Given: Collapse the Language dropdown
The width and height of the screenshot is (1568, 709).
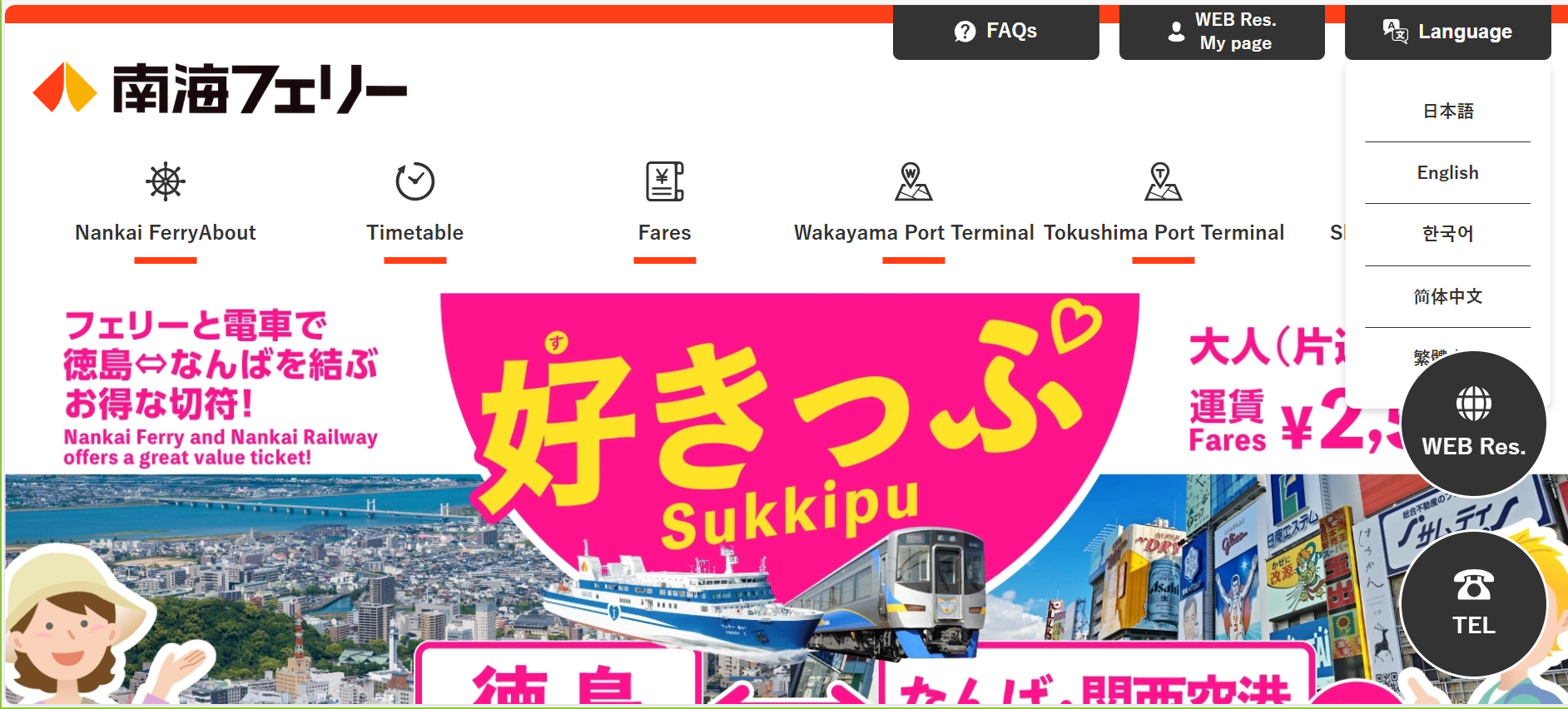Looking at the screenshot, I should (1448, 32).
